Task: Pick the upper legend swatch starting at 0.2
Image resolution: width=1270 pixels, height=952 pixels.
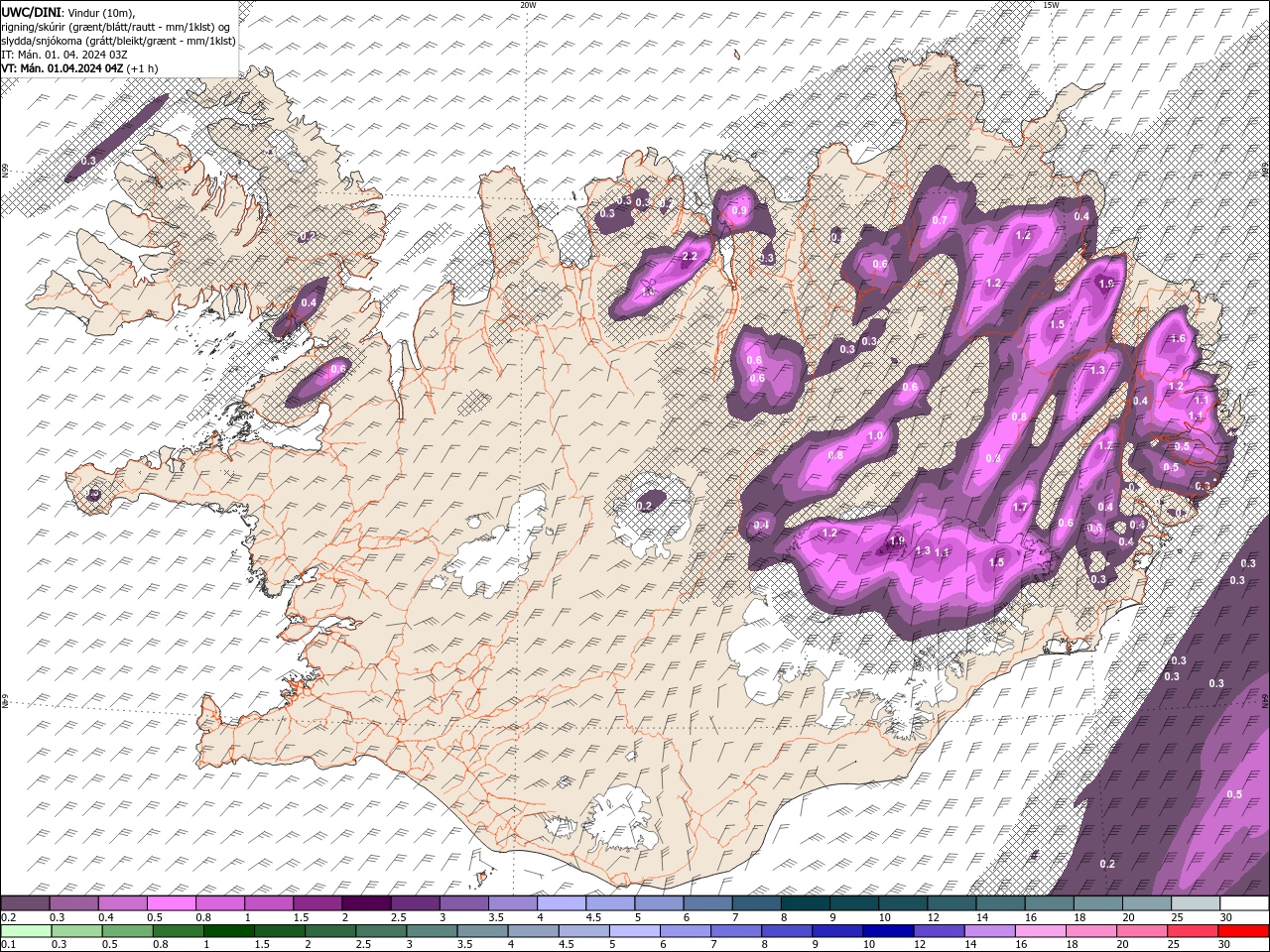Action: click(x=25, y=903)
